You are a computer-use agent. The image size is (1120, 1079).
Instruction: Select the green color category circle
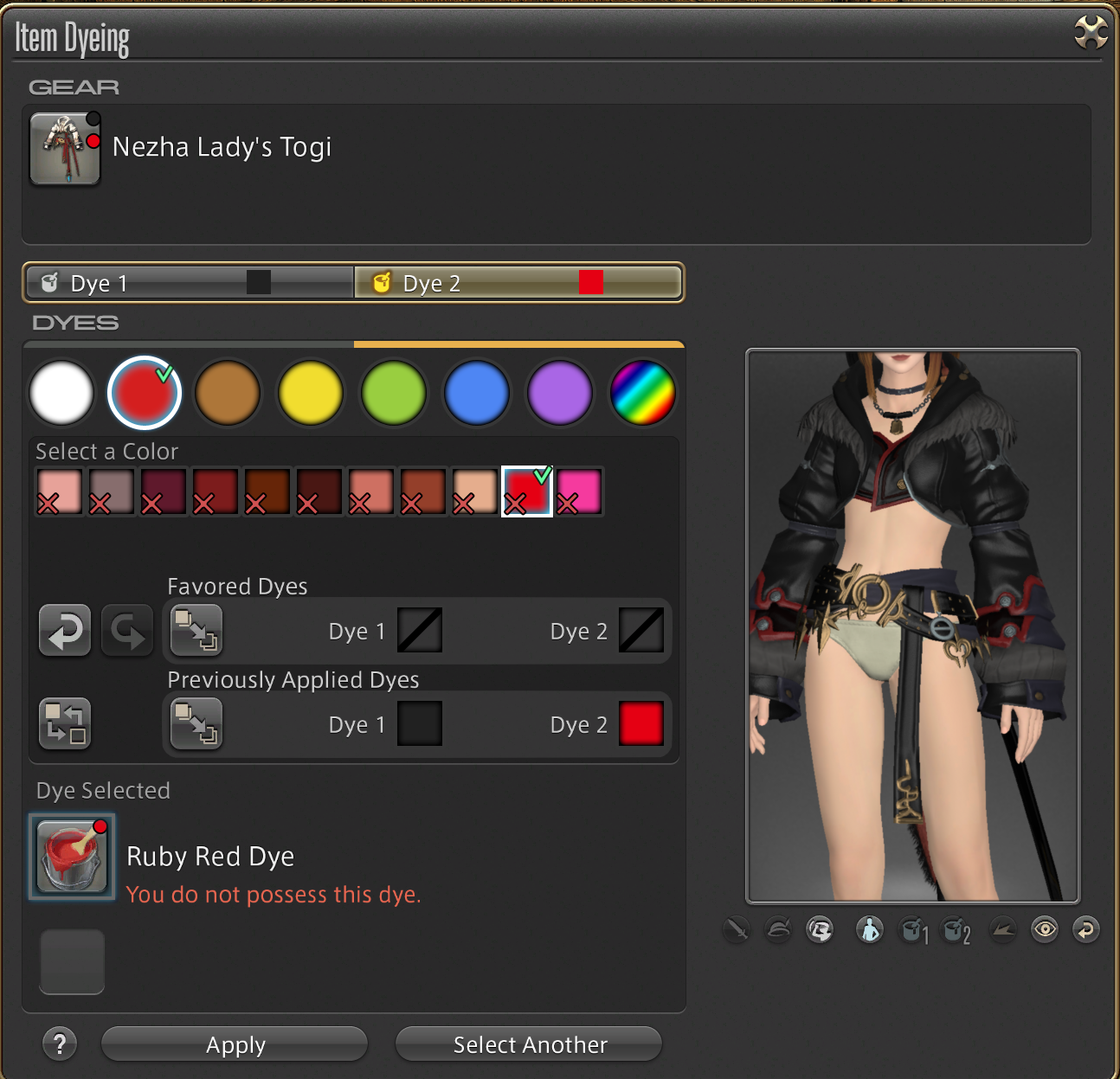[x=394, y=393]
